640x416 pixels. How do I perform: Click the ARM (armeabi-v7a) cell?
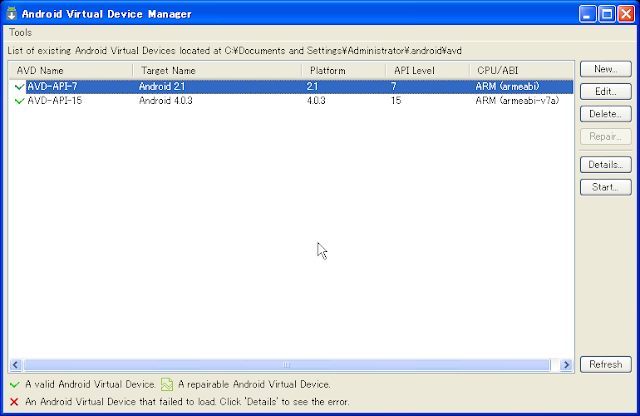[517, 100]
